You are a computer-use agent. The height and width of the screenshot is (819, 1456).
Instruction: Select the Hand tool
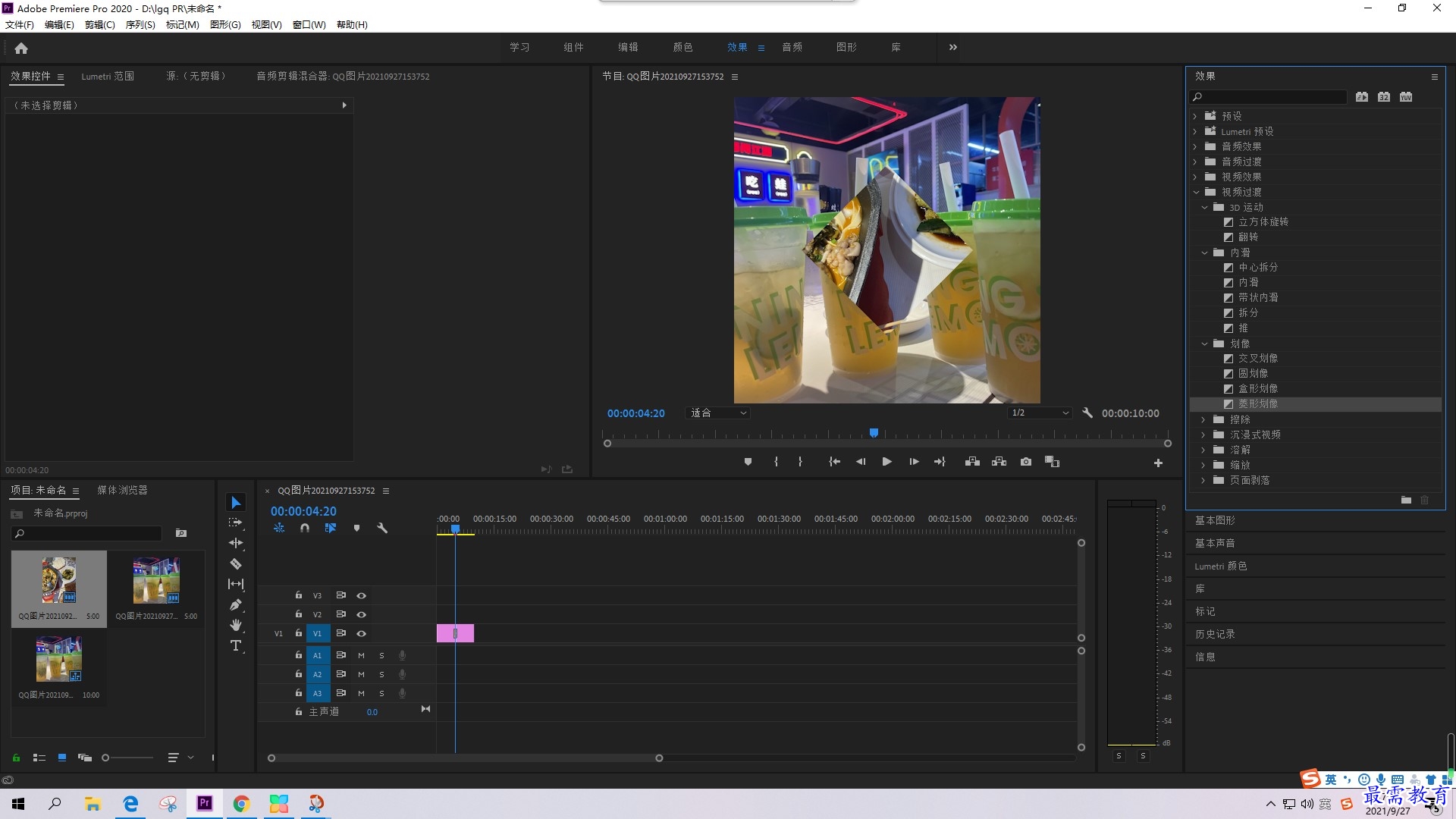click(x=236, y=625)
